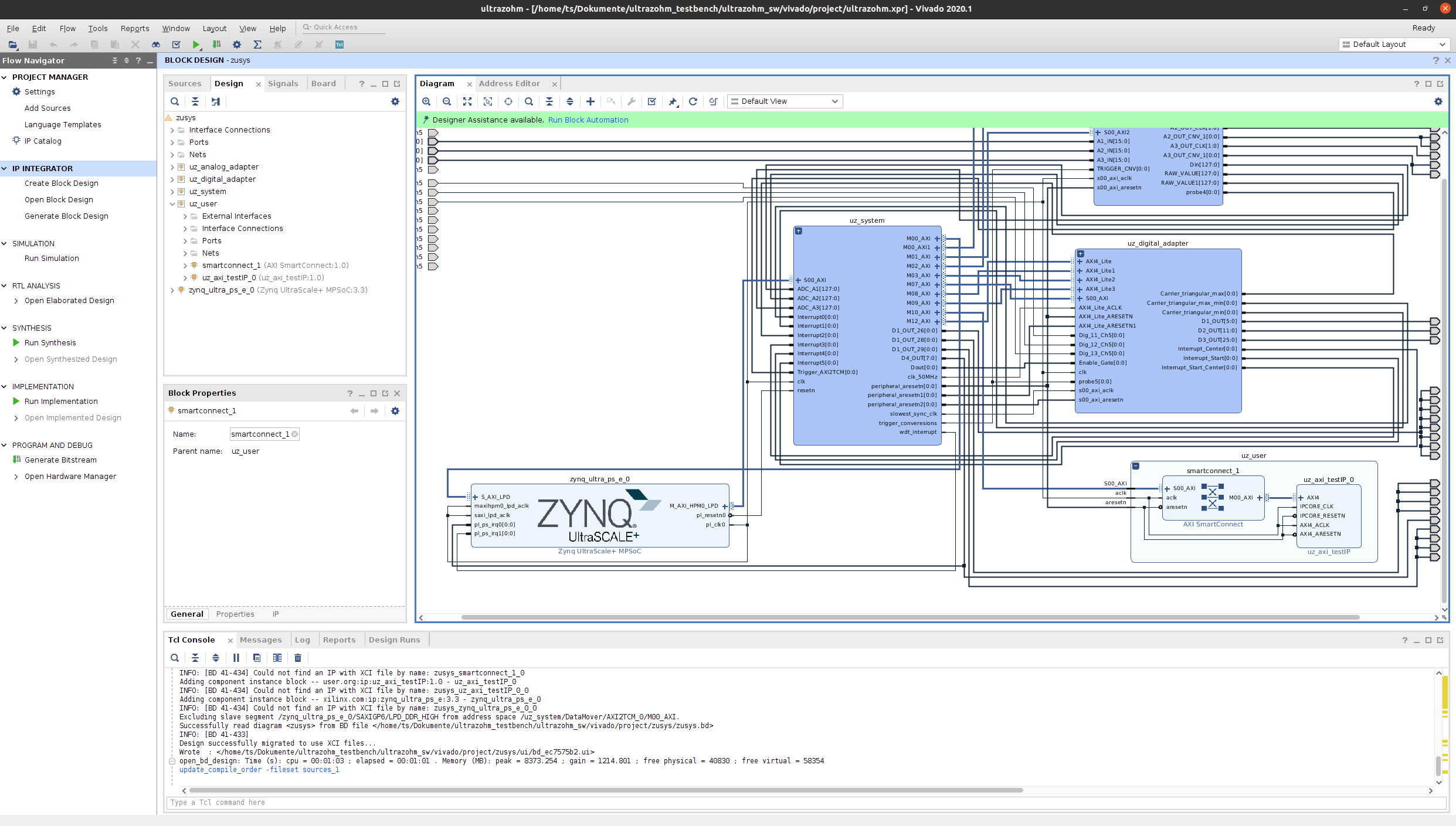Image resolution: width=1456 pixels, height=826 pixels.
Task: Switch to the Address Editor tab
Action: click(509, 84)
